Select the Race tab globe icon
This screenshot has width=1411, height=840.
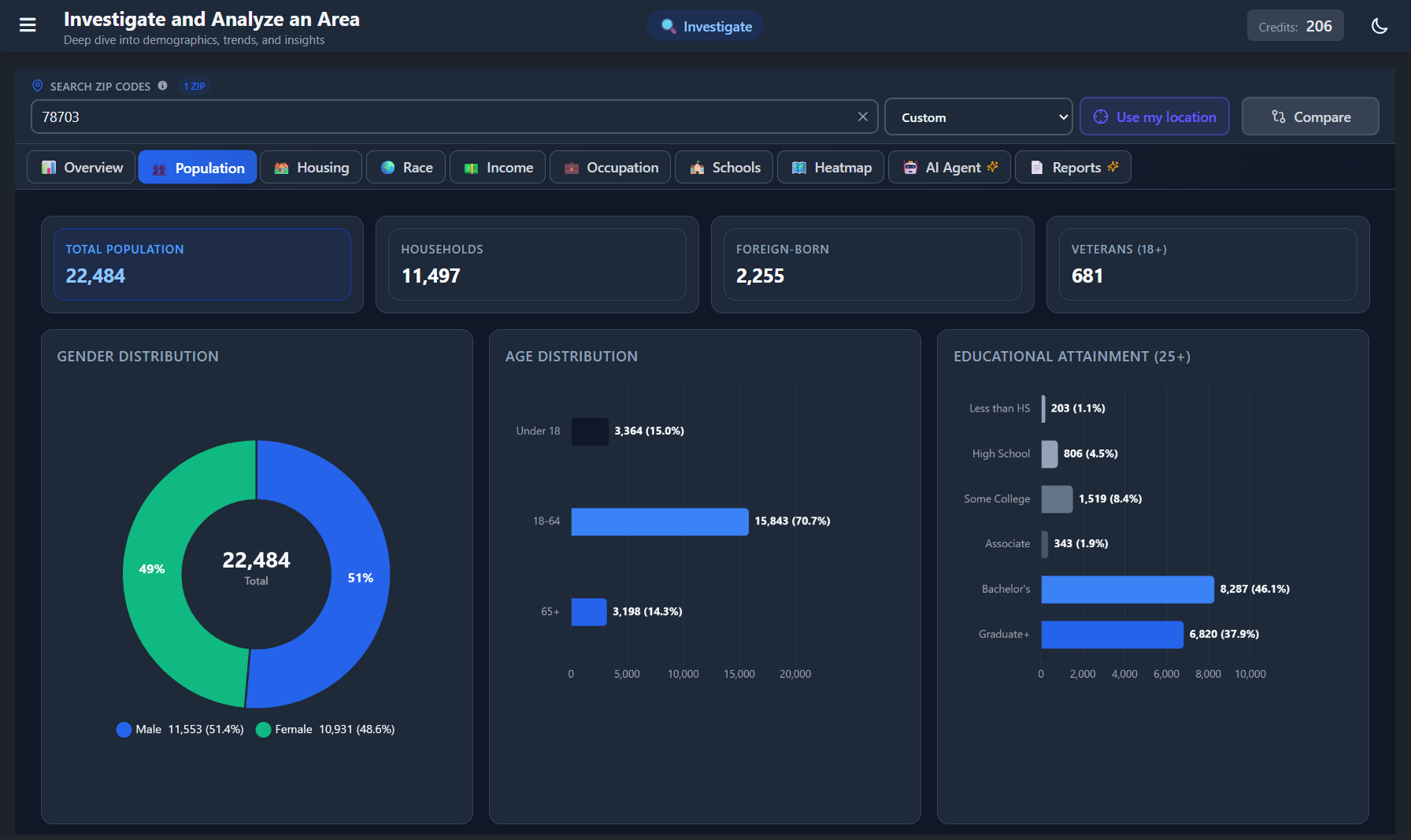coord(388,168)
